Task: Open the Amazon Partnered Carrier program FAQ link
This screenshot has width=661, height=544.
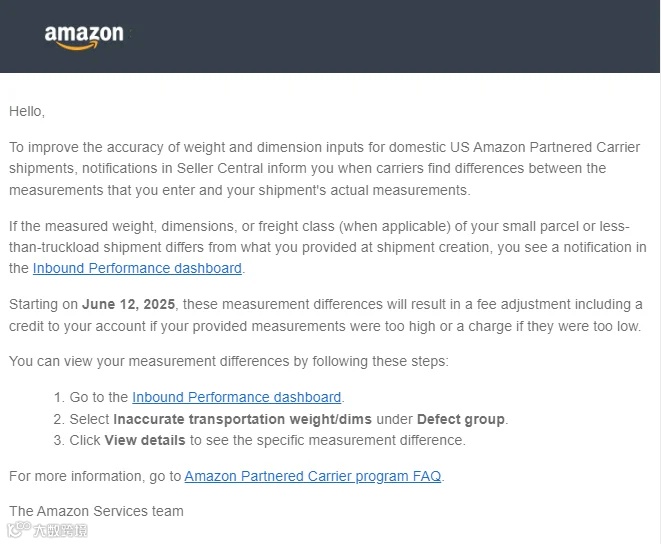Action: coord(313,476)
